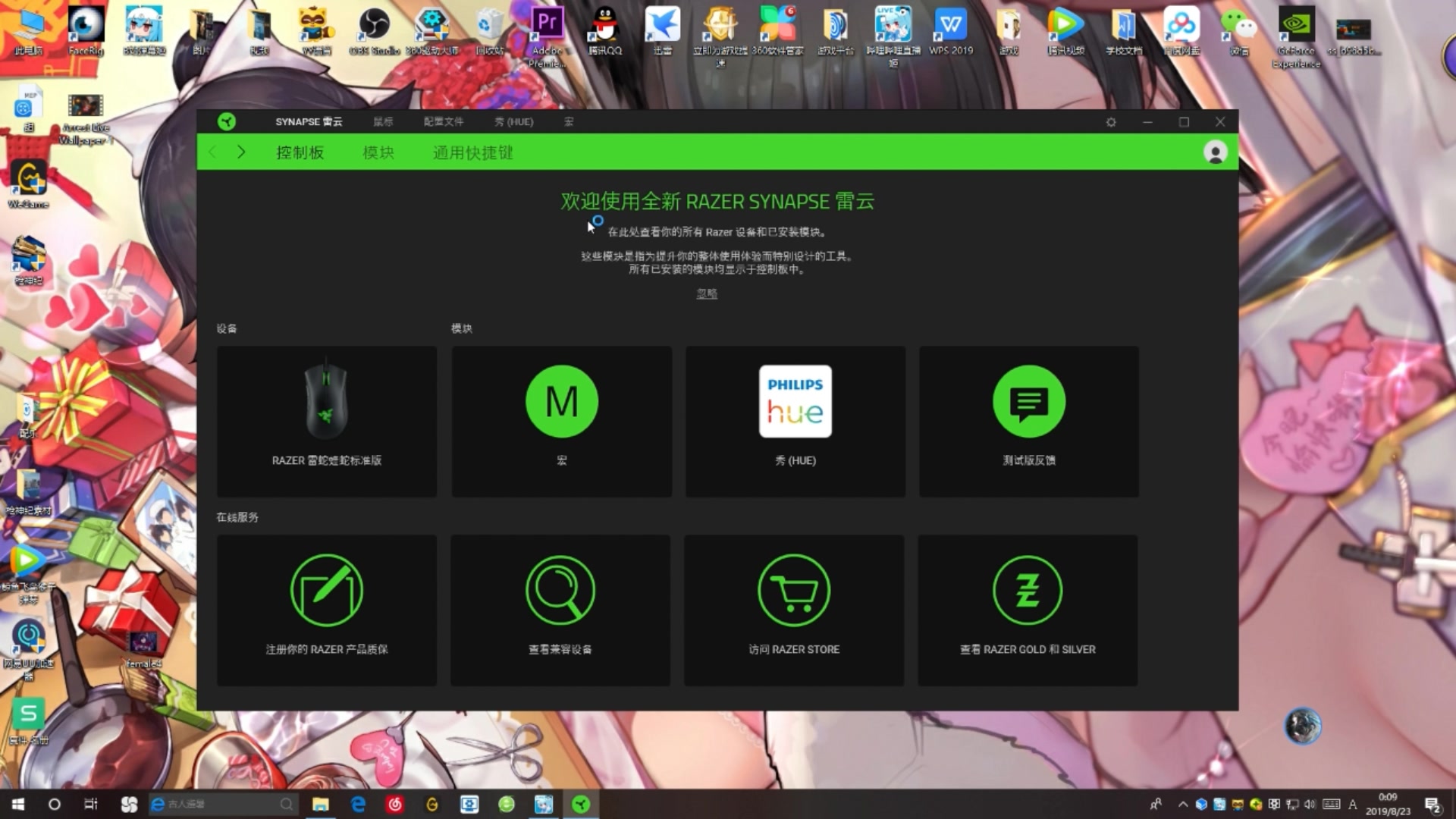Open the 秀 (HUE) top menu
Viewport: 1456px width, 819px height.
514,121
